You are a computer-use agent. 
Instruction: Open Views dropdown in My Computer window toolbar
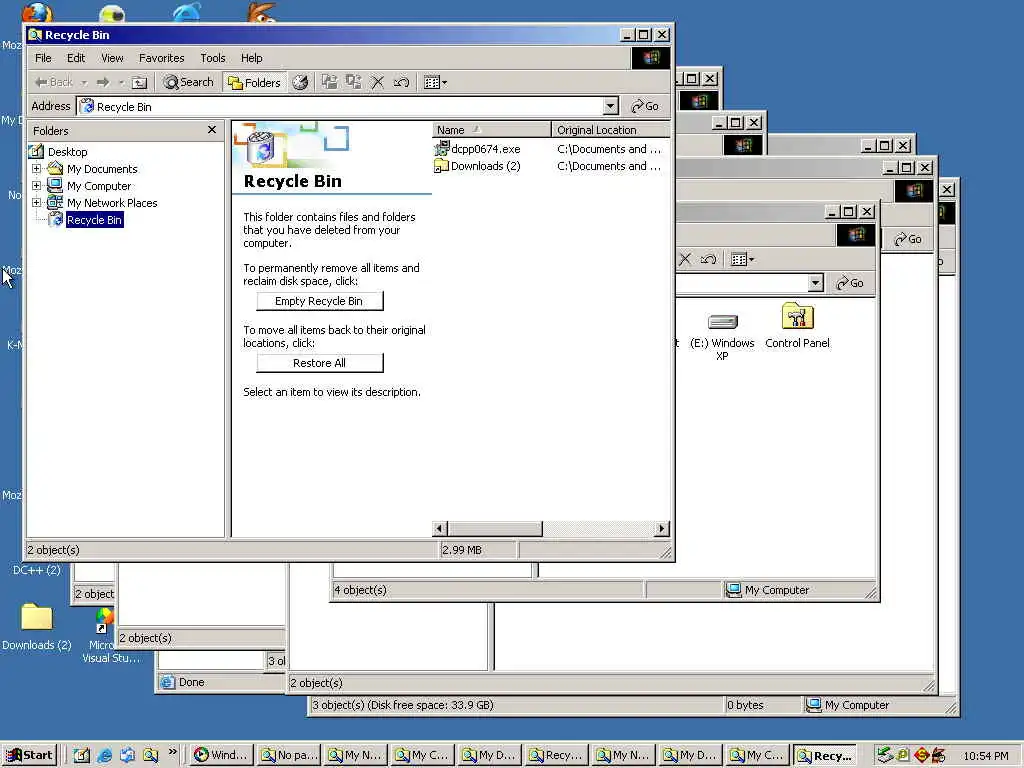[742, 259]
